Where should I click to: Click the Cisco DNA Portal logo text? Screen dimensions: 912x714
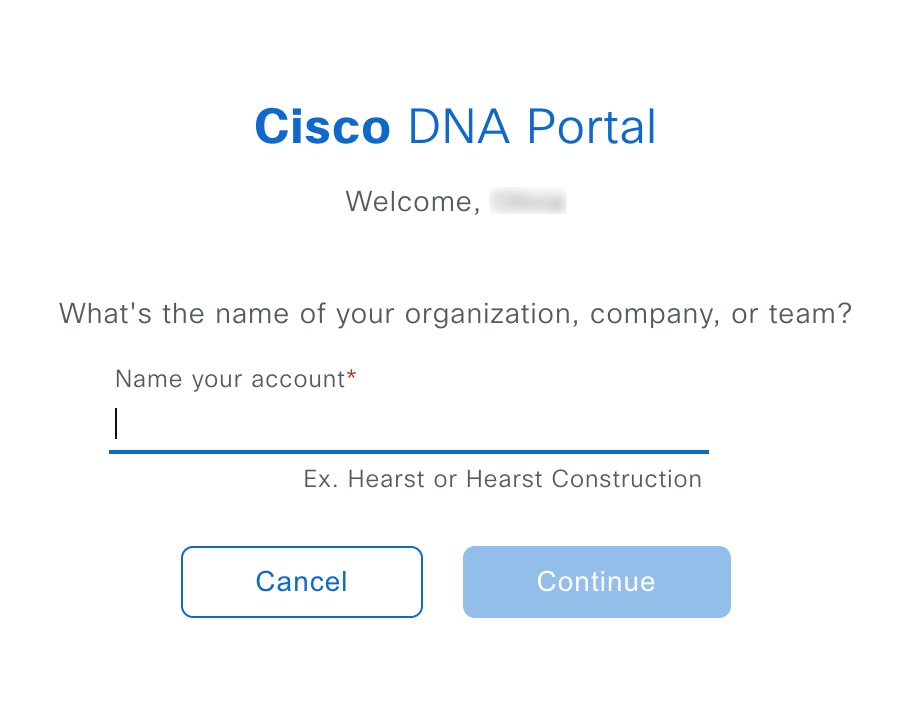point(455,126)
